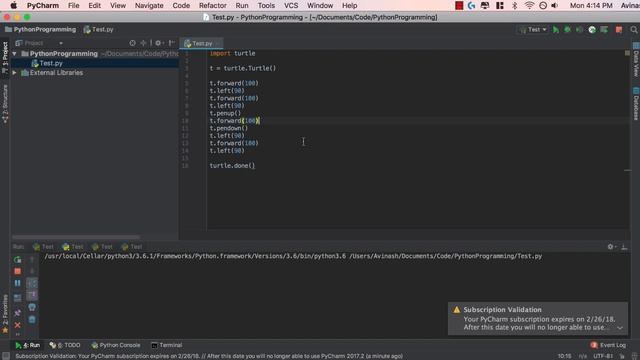640x360 pixels.
Task: Hide the Project tool window
Action: pyautogui.click(x=172, y=43)
